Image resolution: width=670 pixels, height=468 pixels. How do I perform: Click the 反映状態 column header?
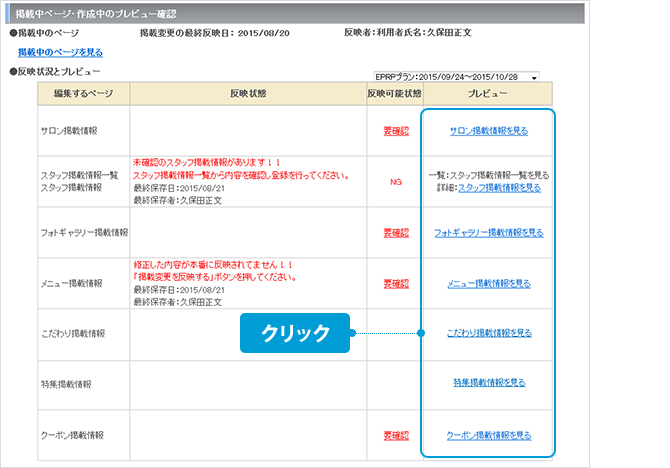point(247,94)
